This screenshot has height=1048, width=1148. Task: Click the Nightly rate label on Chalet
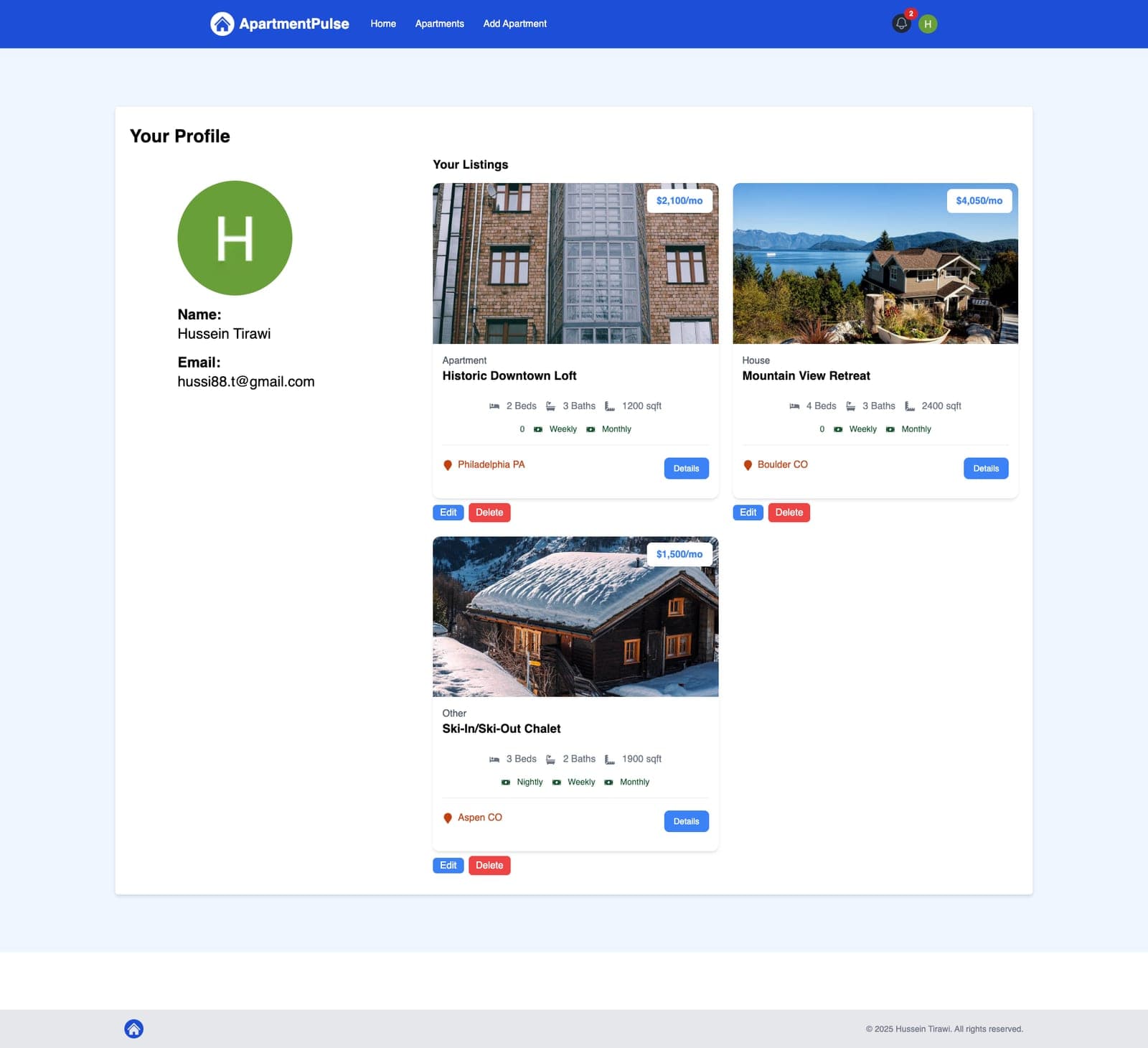pos(530,782)
